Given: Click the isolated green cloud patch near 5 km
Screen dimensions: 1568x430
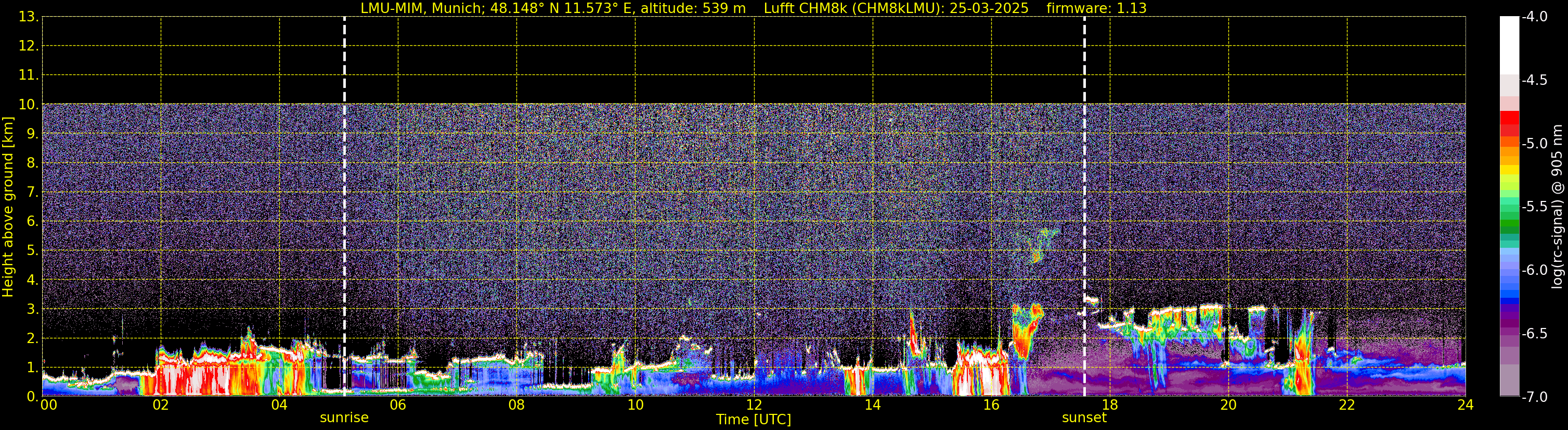Looking at the screenshot, I should click(x=1042, y=245).
